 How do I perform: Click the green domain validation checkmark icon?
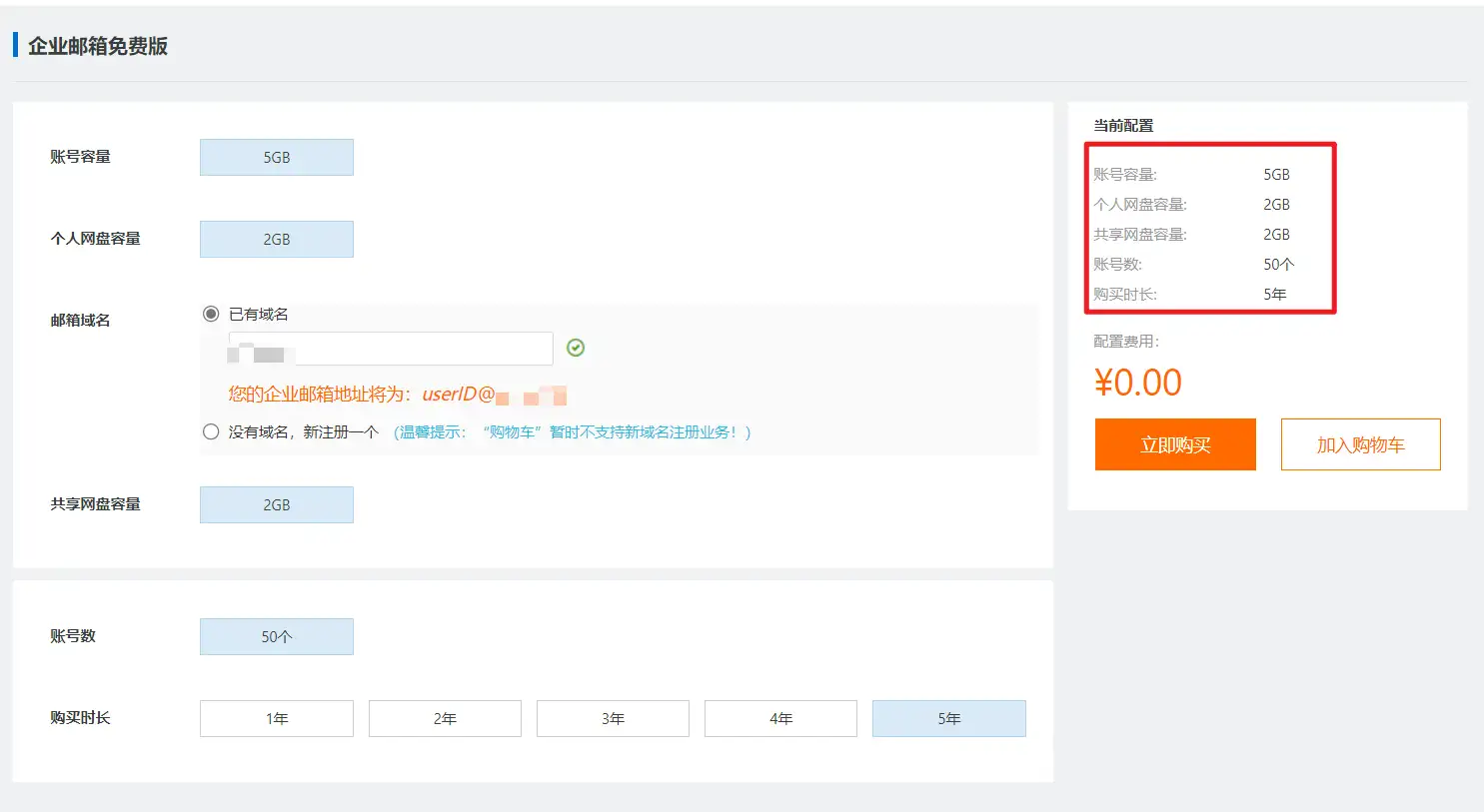576,347
